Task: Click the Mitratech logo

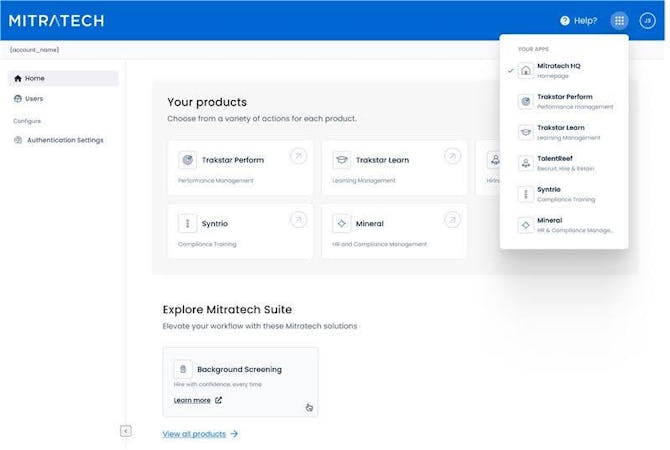Action: pos(56,21)
